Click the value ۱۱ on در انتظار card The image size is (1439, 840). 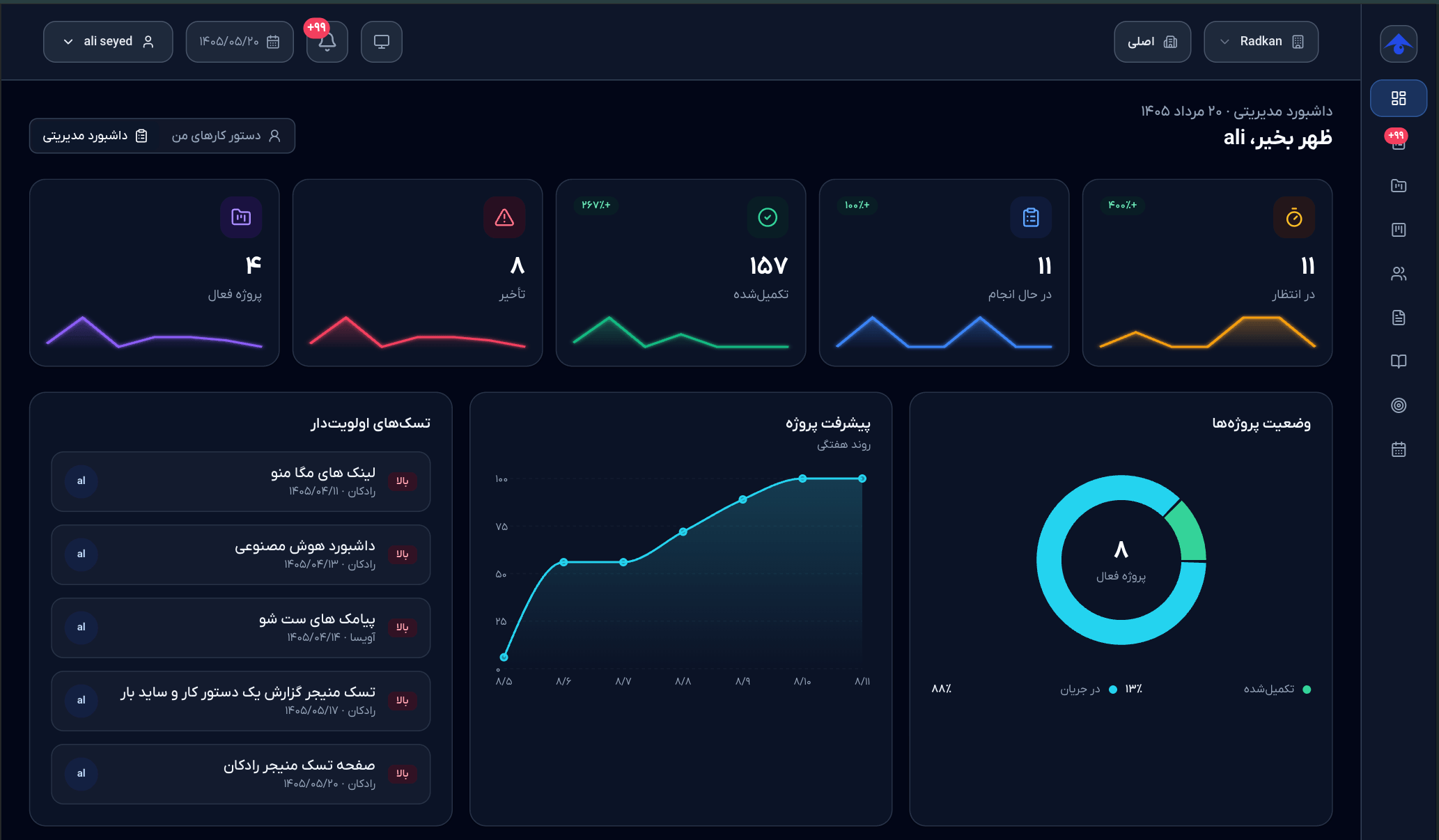point(1308,265)
